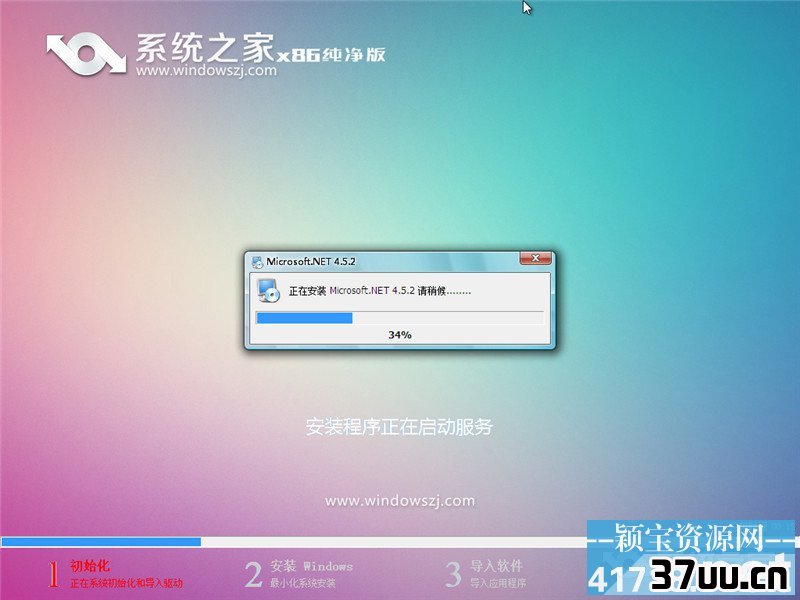Click the 34% progress text
The image size is (800, 600).
pyautogui.click(x=399, y=335)
